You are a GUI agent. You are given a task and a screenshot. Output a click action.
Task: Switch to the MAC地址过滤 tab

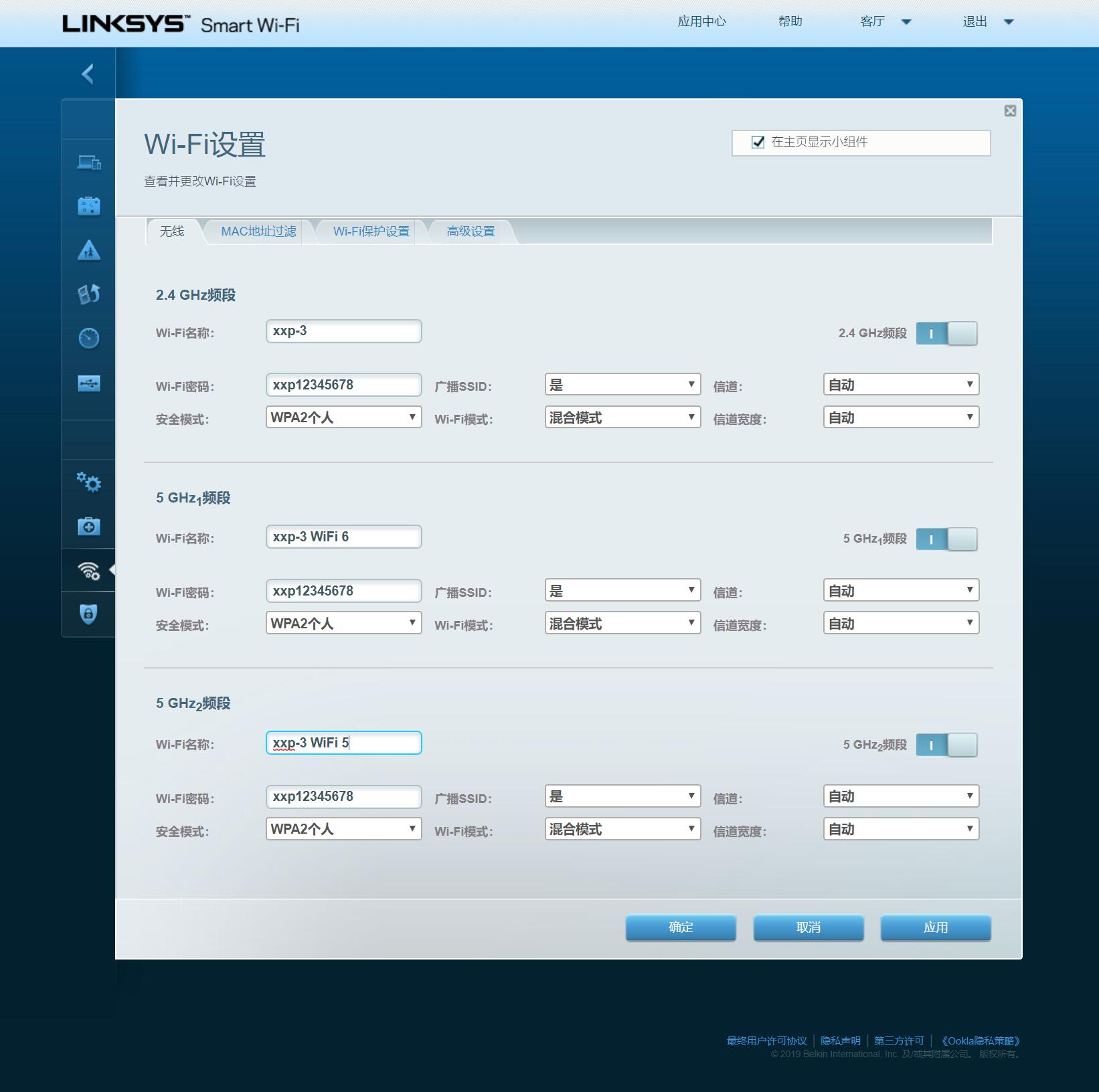258,232
